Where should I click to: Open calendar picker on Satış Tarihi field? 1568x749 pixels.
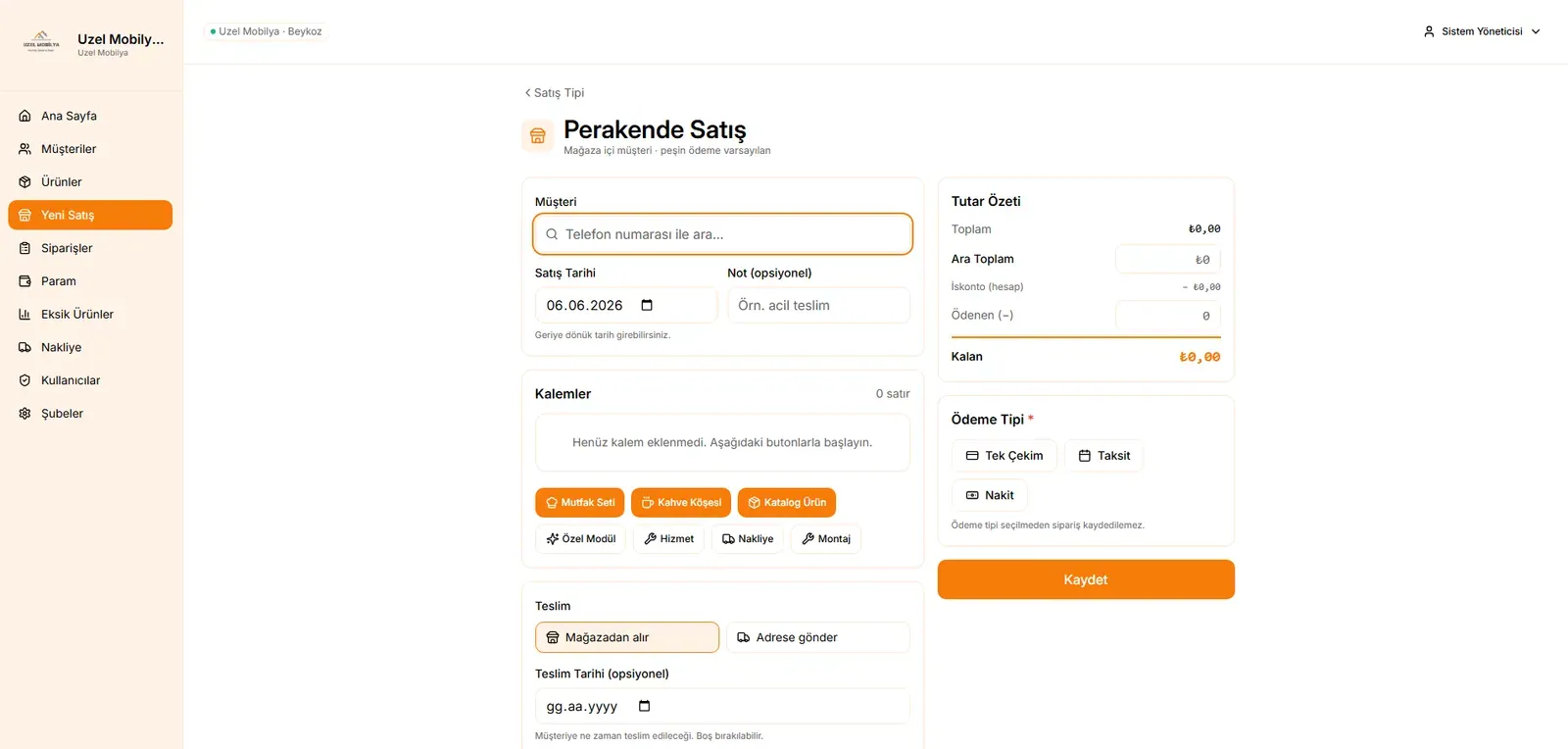click(x=647, y=305)
